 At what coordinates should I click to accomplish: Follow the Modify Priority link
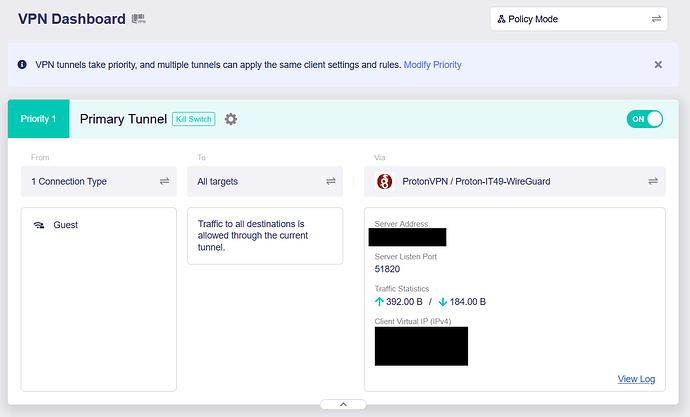click(x=432, y=65)
